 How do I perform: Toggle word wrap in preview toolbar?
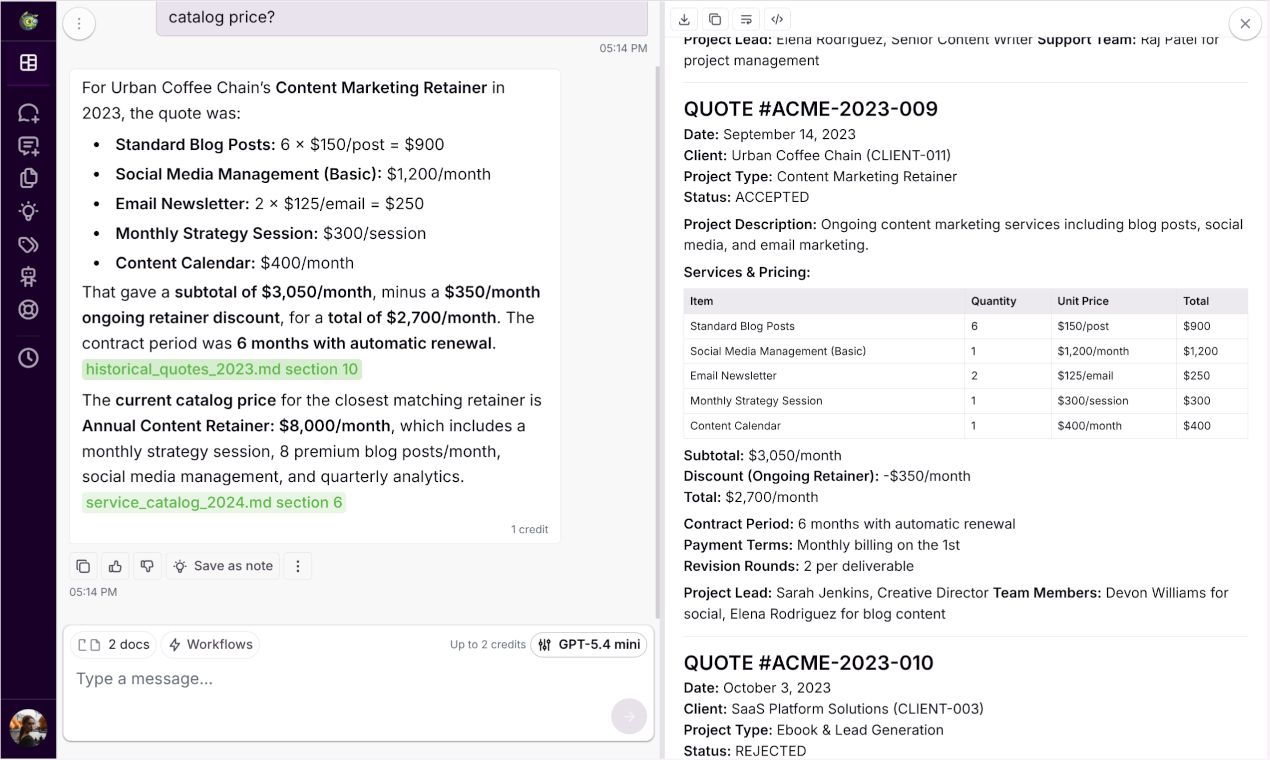[746, 19]
